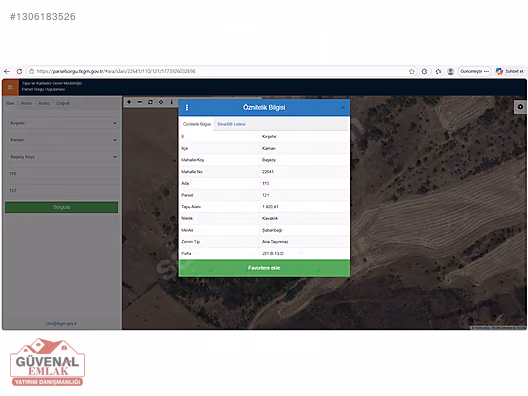Open the Copilot Sohbet et button
The image size is (528, 396).
pos(509,71)
